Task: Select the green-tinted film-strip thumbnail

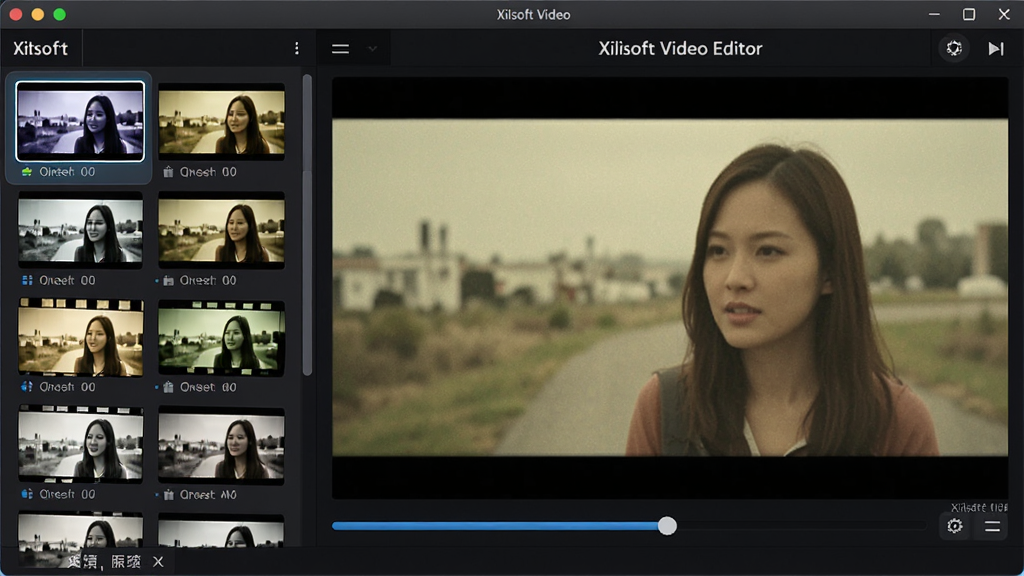Action: 221,338
